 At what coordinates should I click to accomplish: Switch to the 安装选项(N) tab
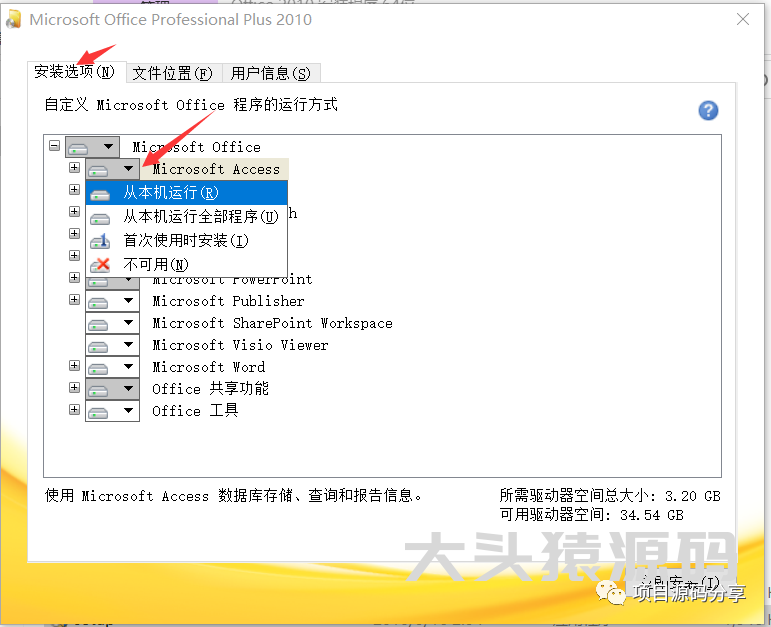click(x=75, y=72)
